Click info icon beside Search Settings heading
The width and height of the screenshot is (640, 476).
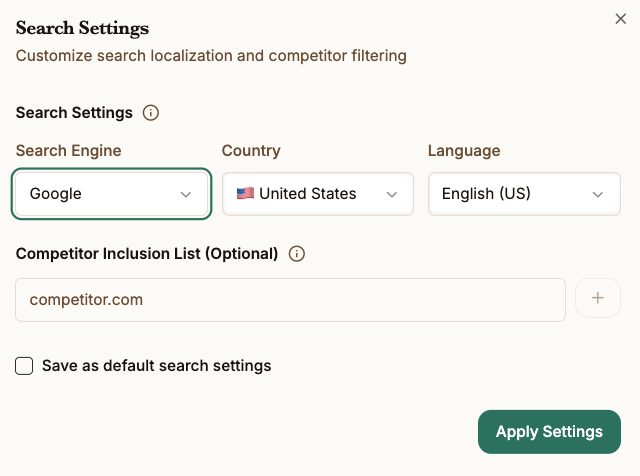[151, 113]
